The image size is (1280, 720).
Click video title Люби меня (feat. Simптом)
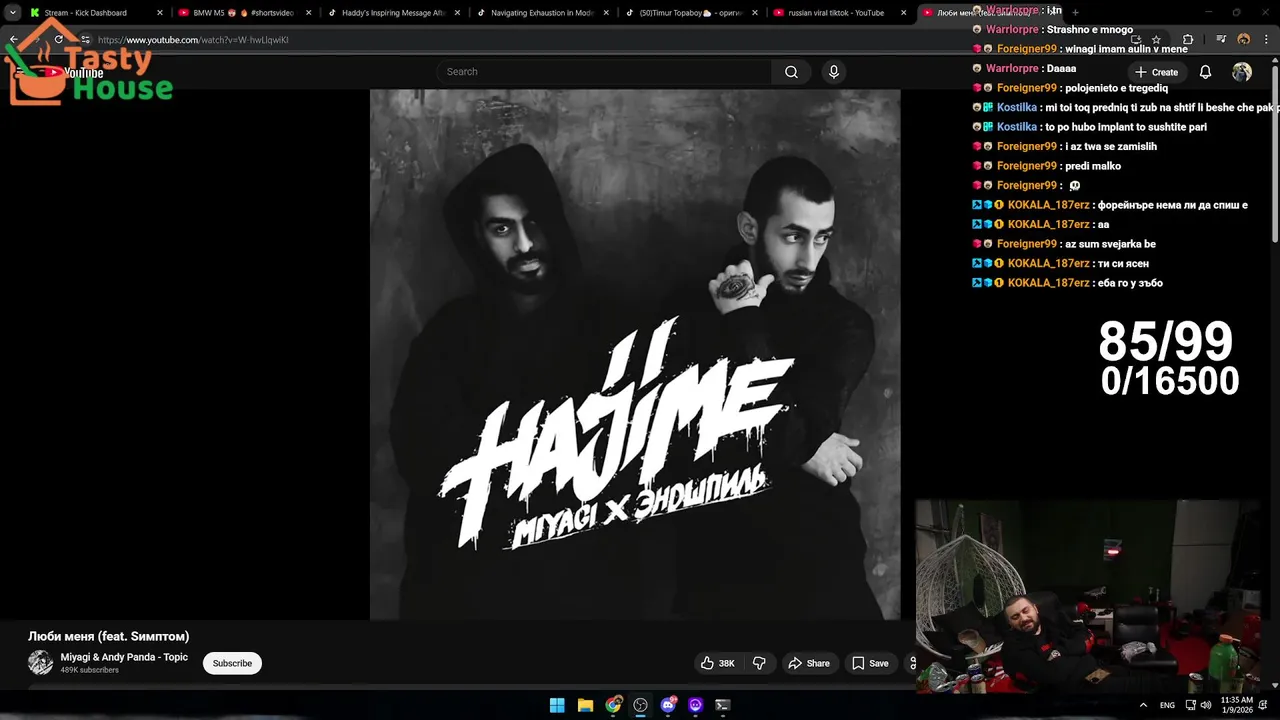[x=108, y=636]
